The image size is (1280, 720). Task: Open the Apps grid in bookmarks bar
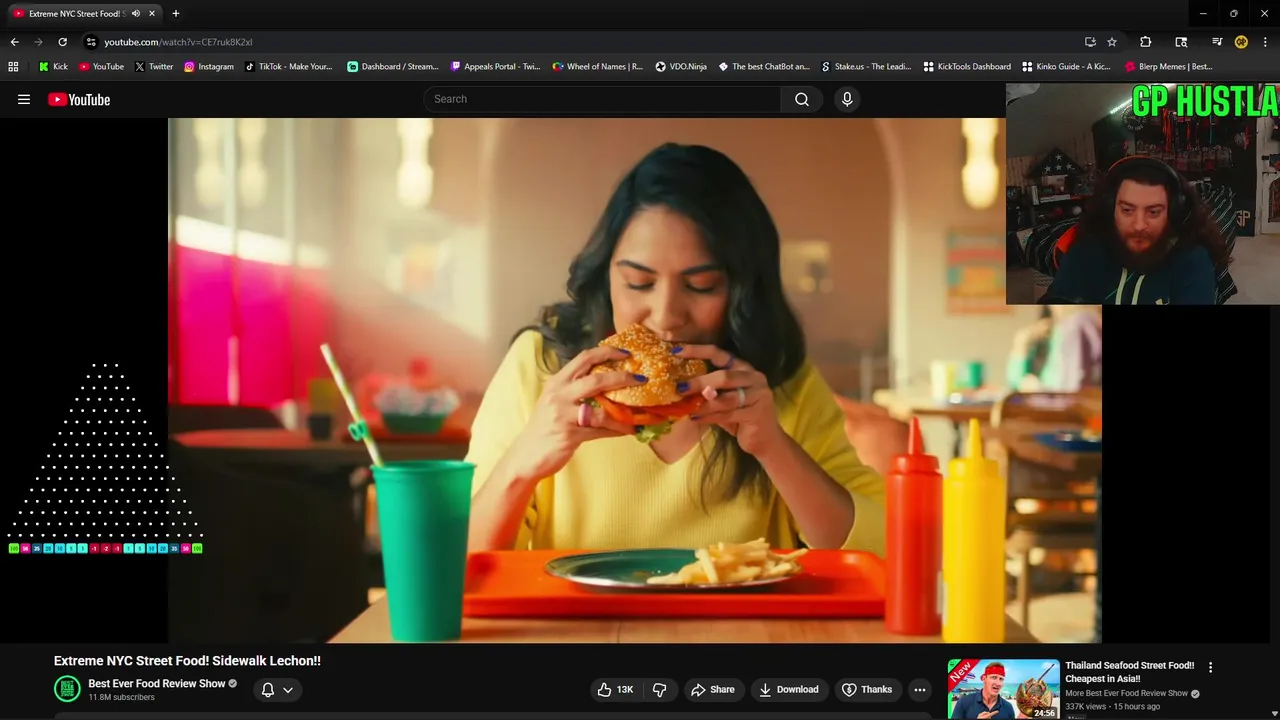13,67
